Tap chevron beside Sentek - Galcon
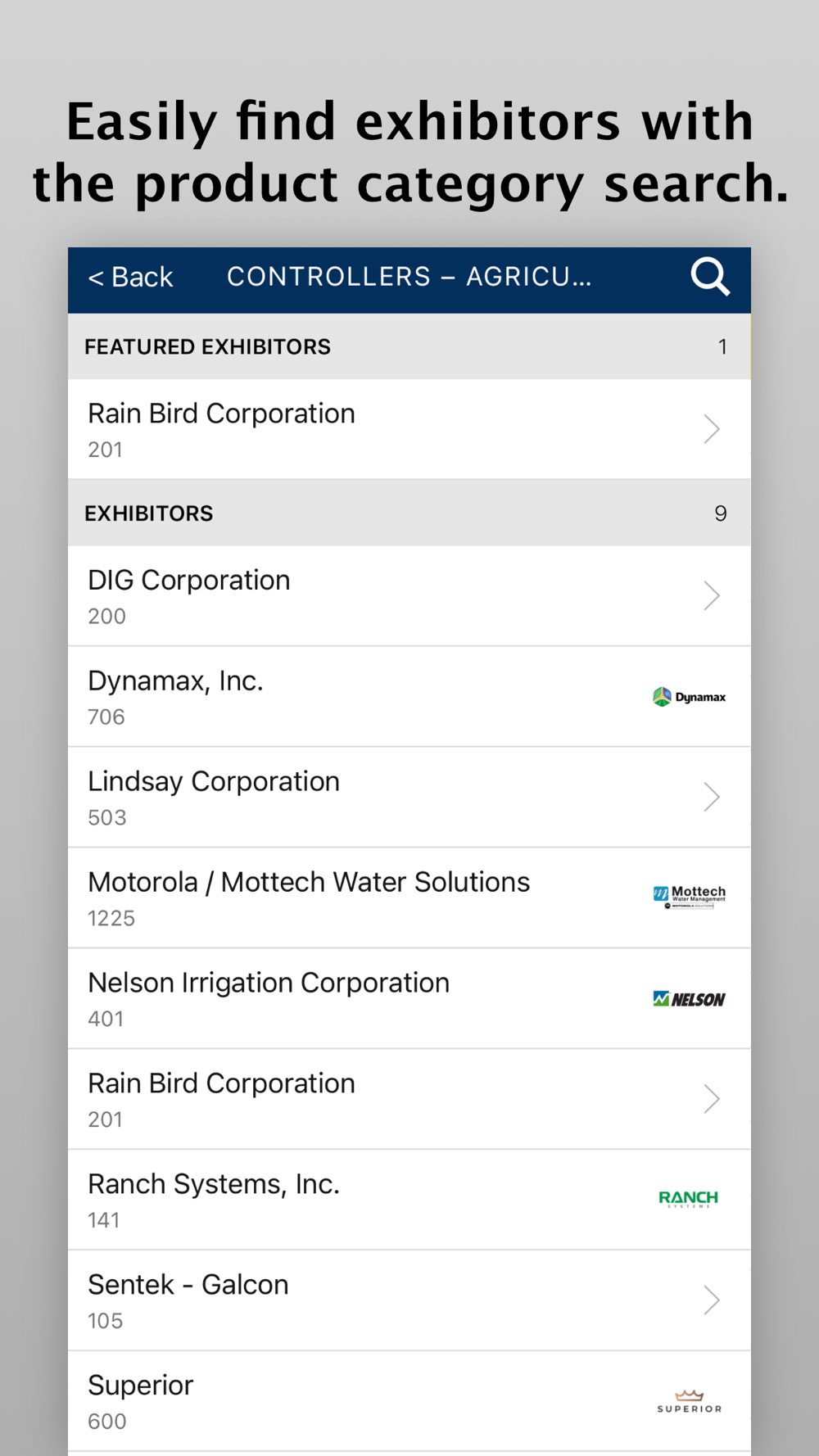 tap(711, 1300)
